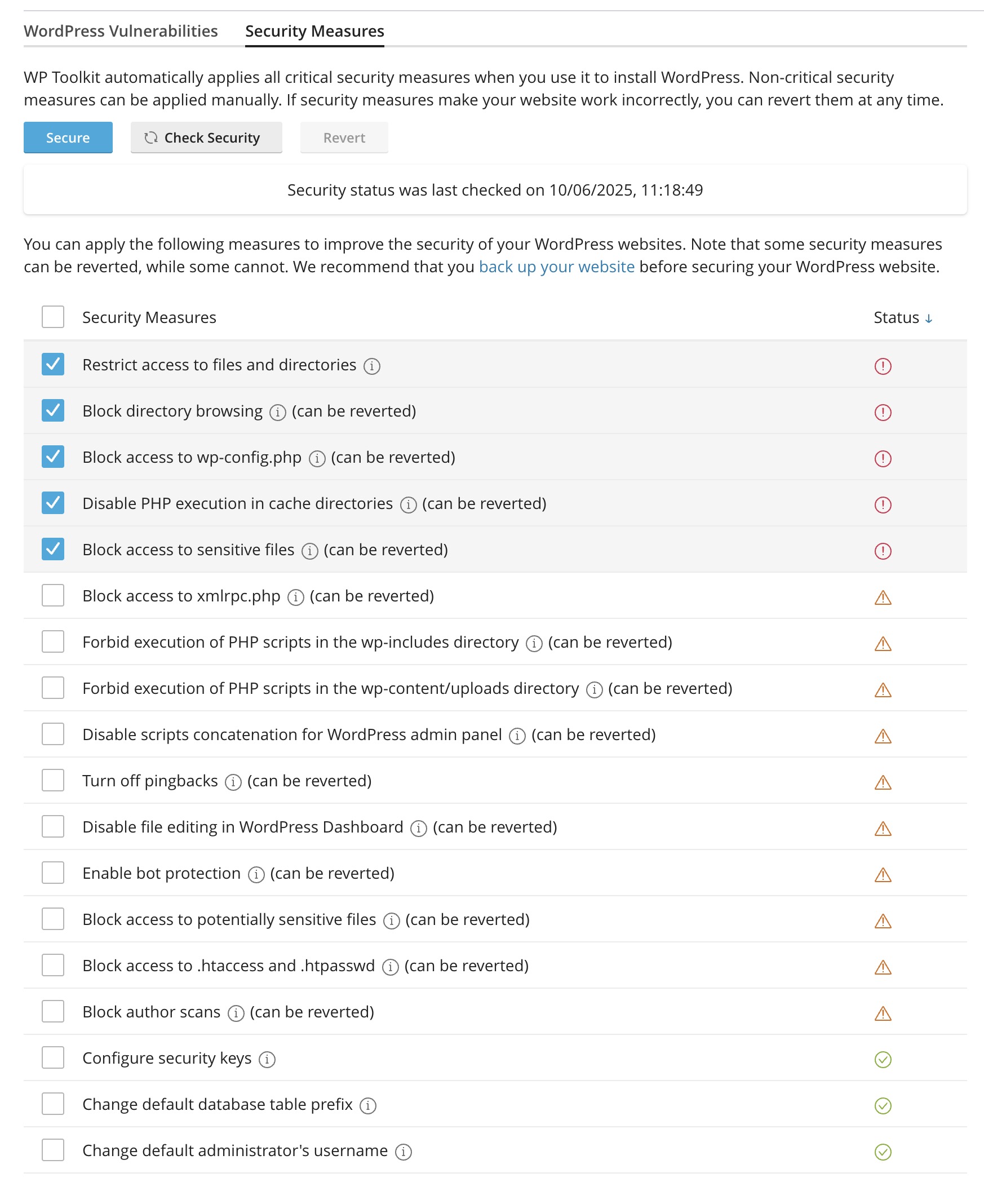
Task: Sort by Status column arrow
Action: (928, 318)
